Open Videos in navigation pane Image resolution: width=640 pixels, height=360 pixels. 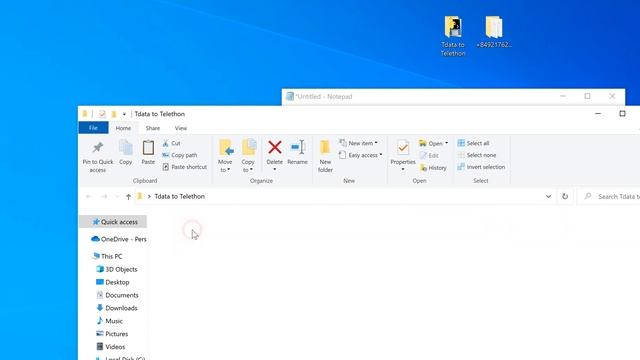point(111,347)
